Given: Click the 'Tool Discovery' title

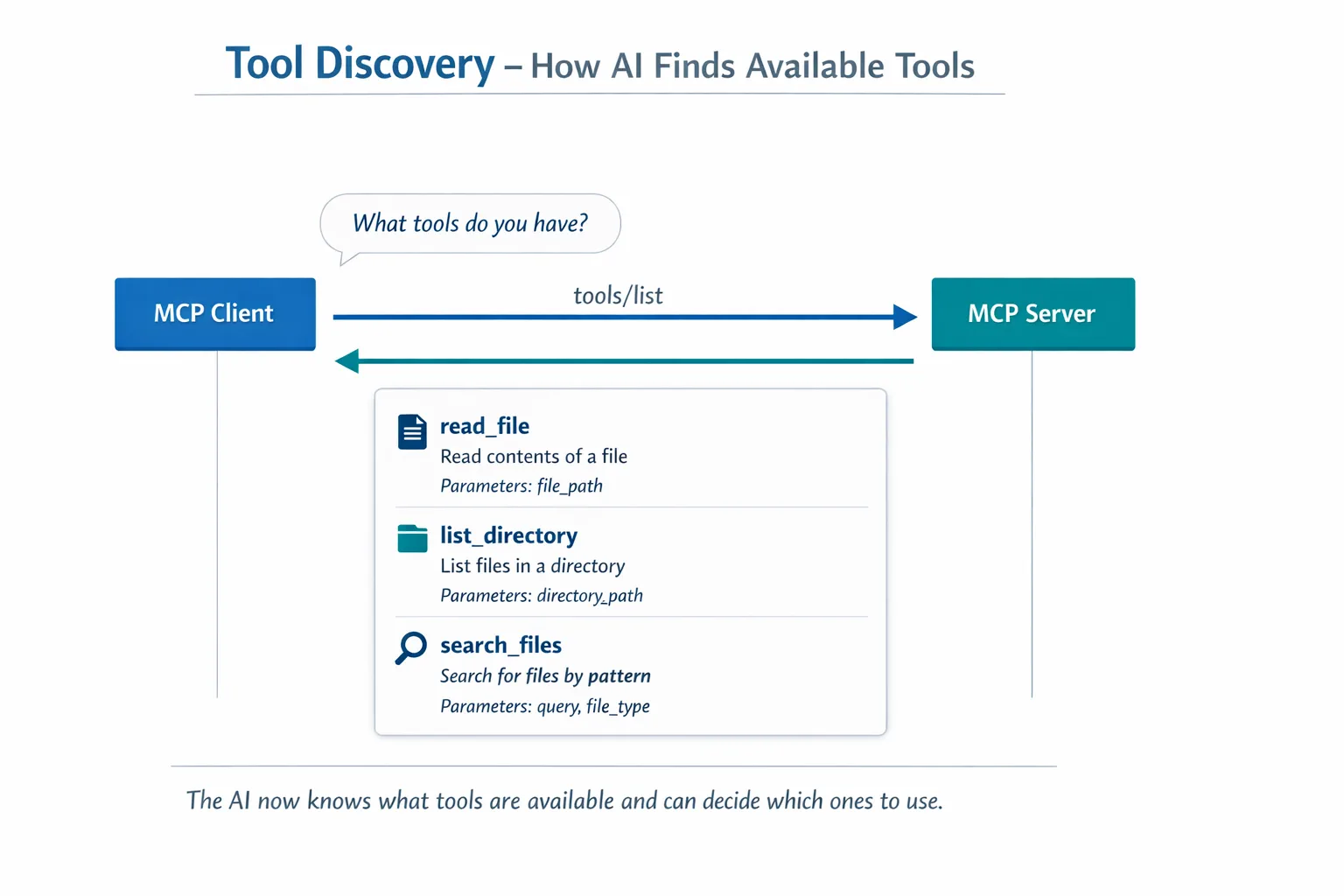Looking at the screenshot, I should pos(360,64).
